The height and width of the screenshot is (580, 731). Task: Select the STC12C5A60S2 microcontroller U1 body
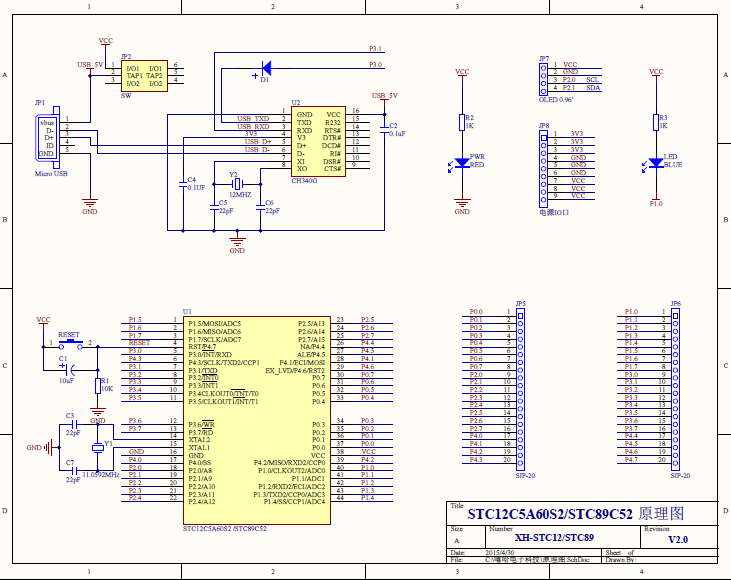click(x=257, y=421)
